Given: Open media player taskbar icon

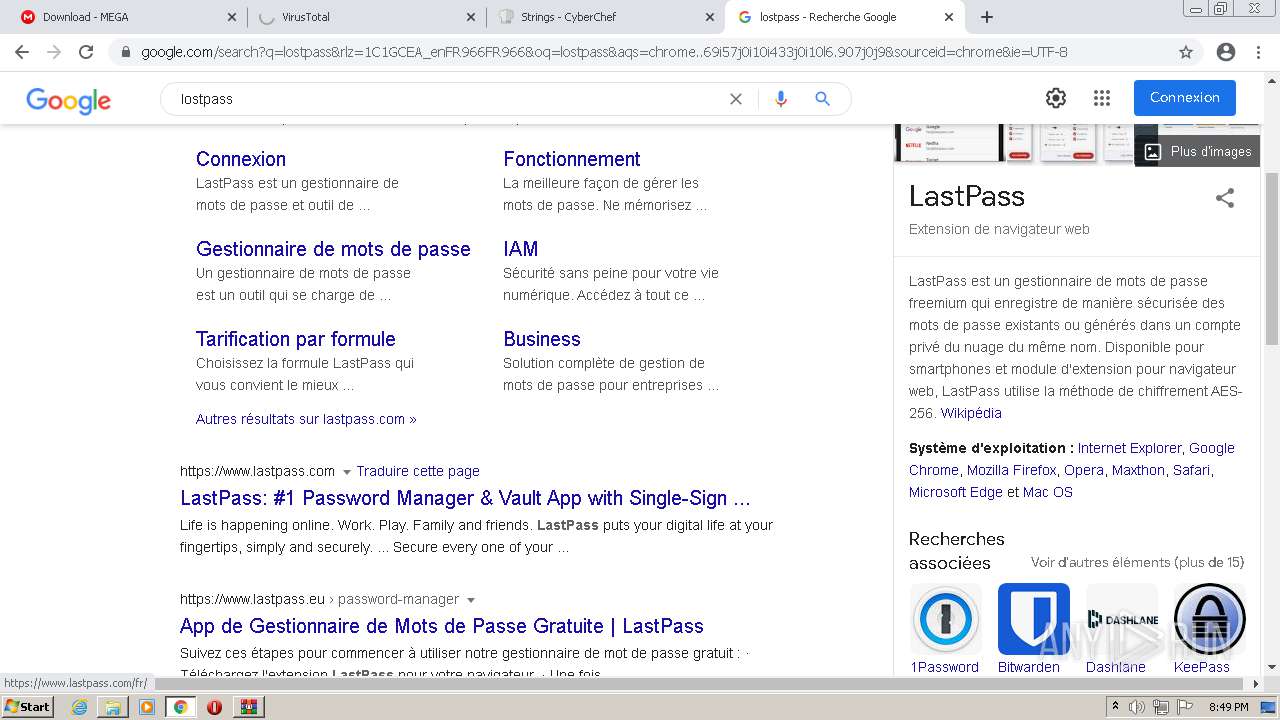Looking at the screenshot, I should point(147,707).
